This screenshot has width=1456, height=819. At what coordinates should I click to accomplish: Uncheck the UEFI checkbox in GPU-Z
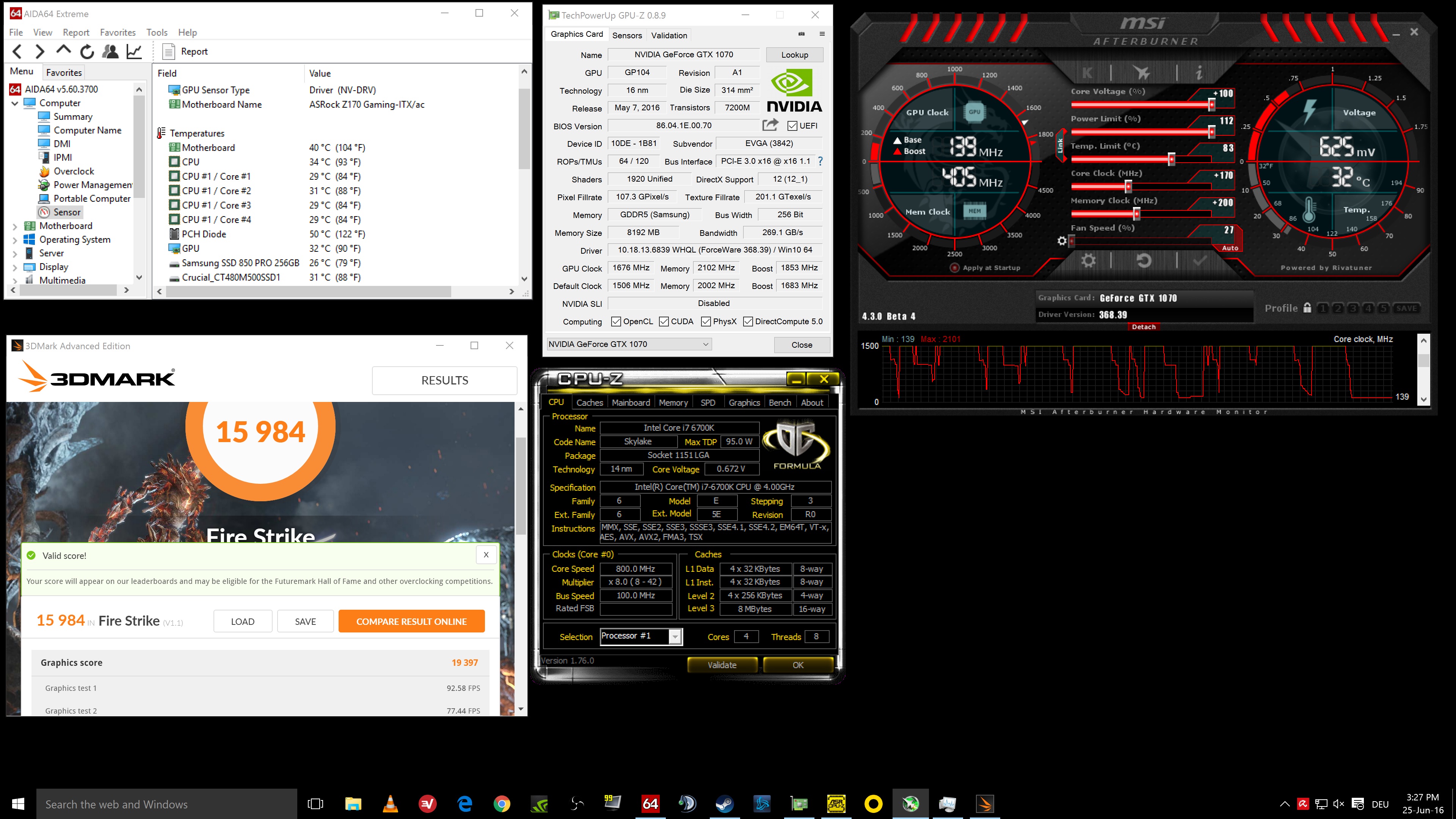pos(792,126)
